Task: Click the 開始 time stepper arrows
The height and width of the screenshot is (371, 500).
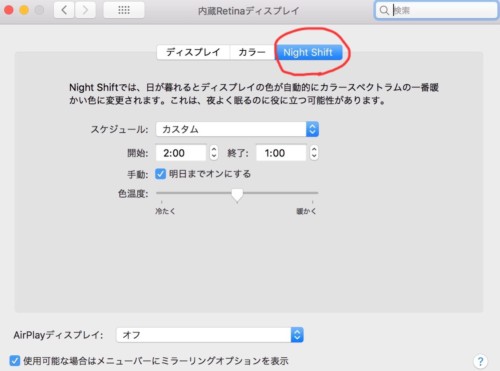Action: coord(214,153)
